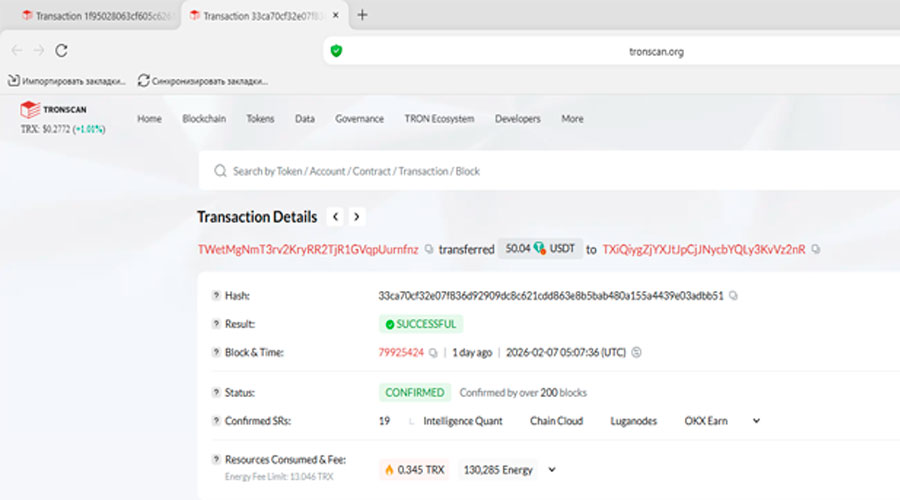
Task: Copy the recipient address
Action: pyautogui.click(x=816, y=249)
